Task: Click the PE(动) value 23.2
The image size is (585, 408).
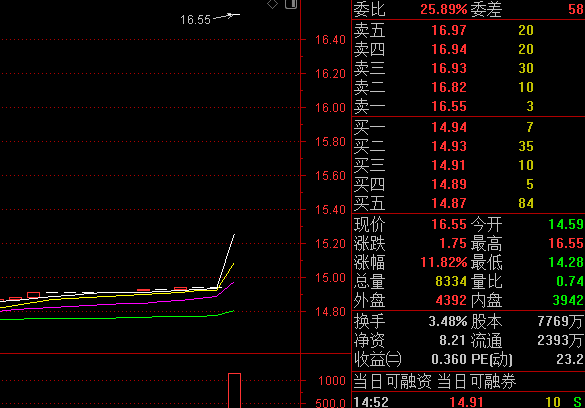Action: [570, 360]
